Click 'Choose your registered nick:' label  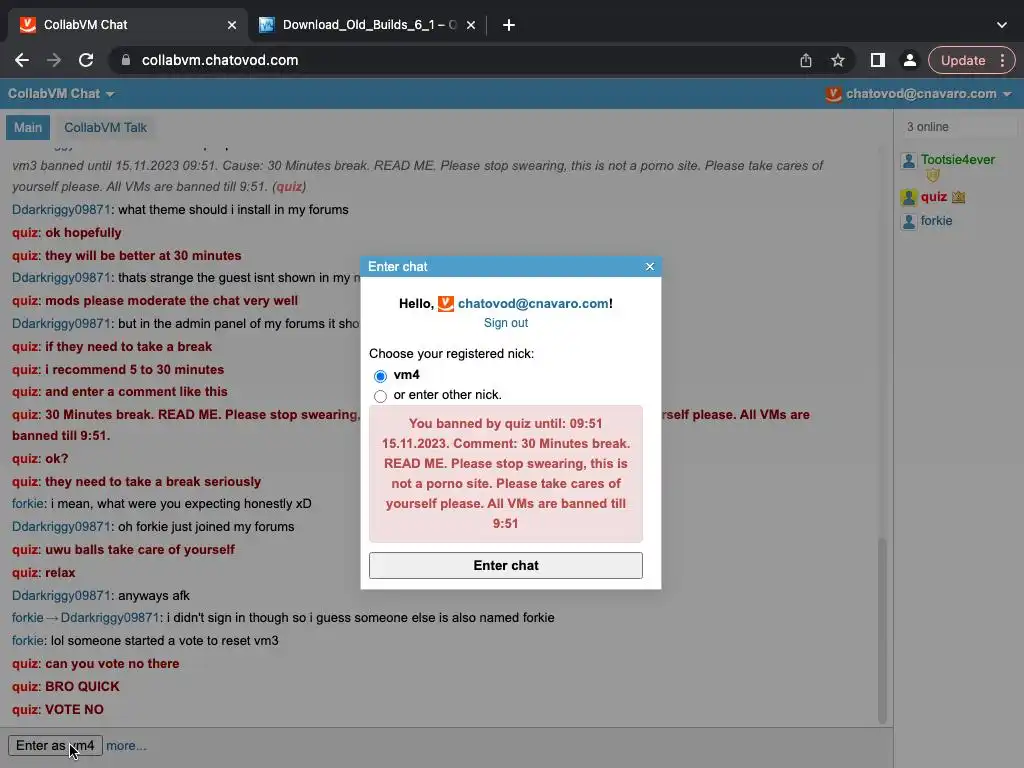451,354
